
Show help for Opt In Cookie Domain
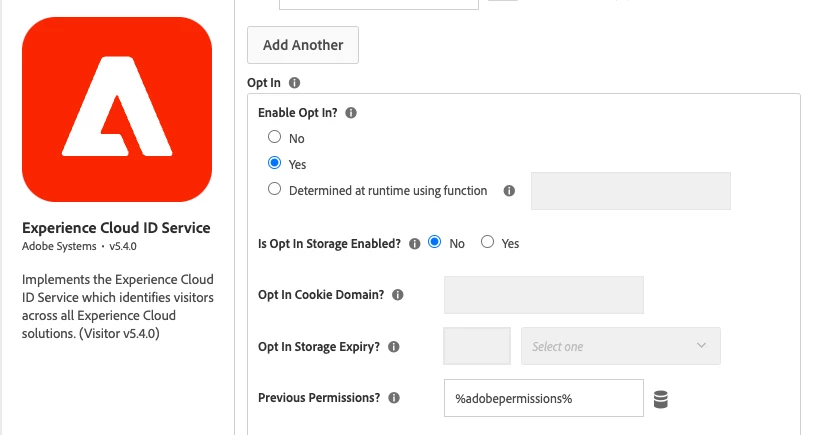[398, 295]
